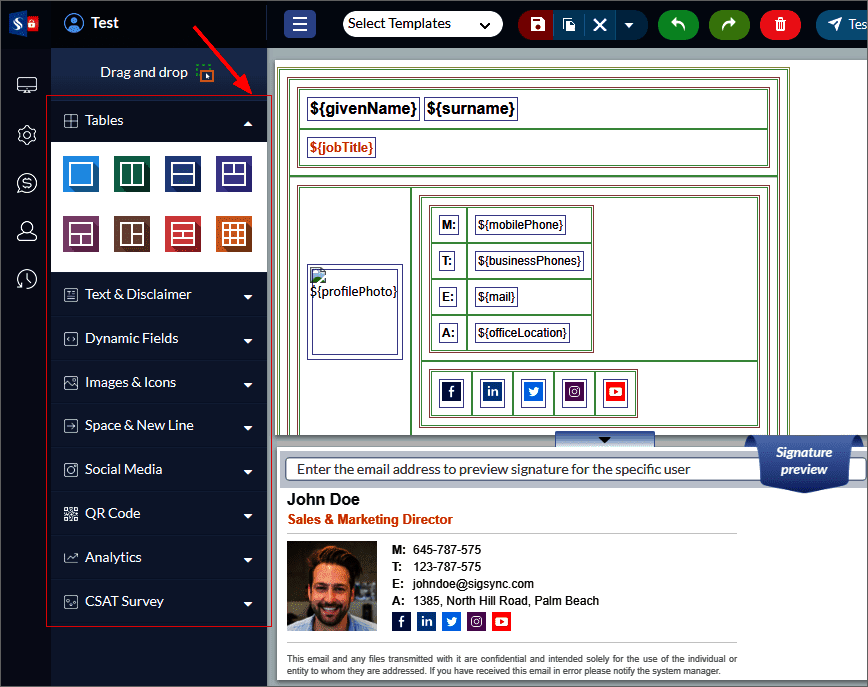Select the two-row navy table layout
The height and width of the screenshot is (687, 868).
(x=183, y=174)
